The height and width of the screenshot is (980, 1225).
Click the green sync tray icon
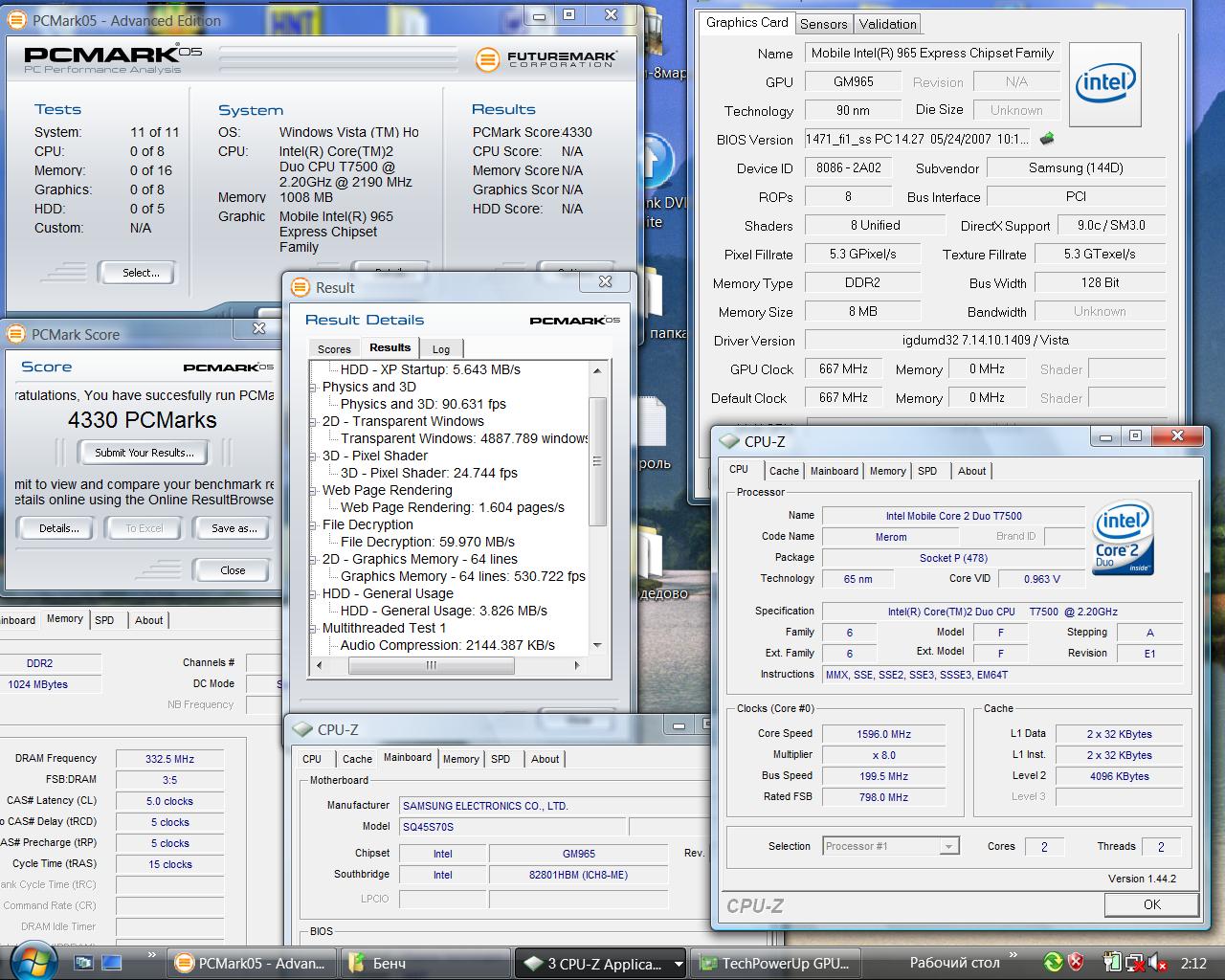point(1052,962)
